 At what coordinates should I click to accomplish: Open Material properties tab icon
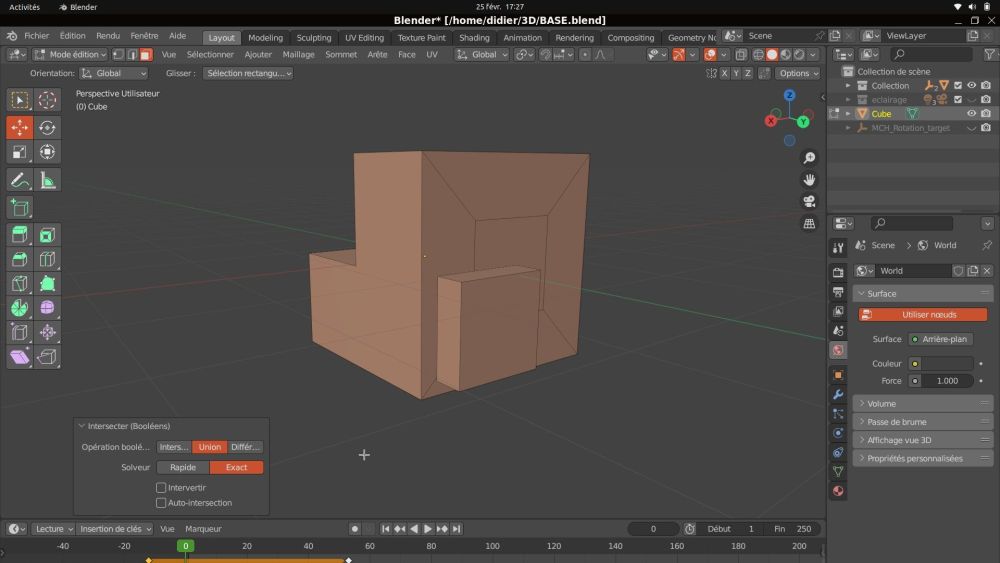pyautogui.click(x=838, y=491)
